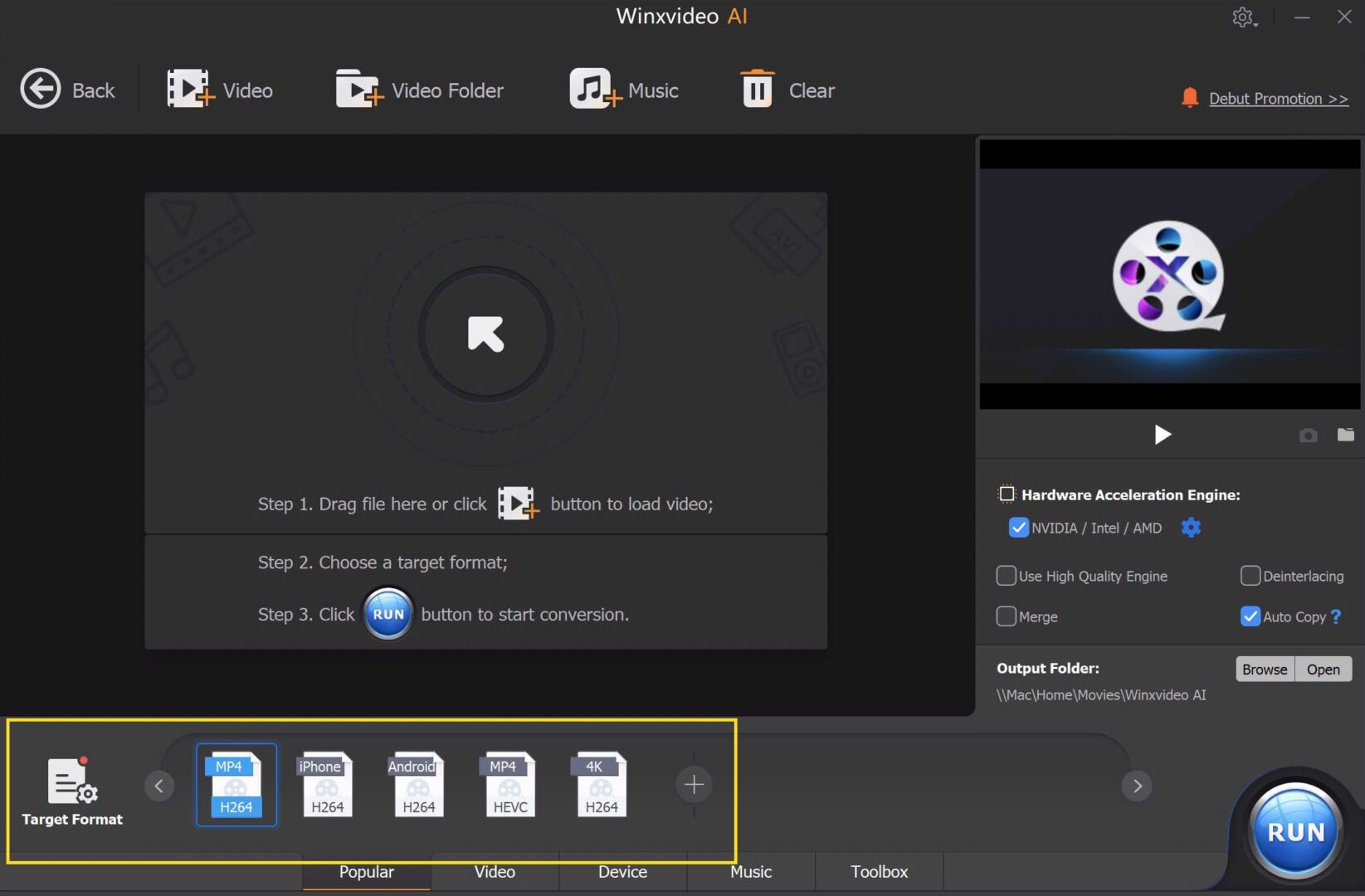The image size is (1365, 896).
Task: Close the Winxvideo AI window
Action: (1344, 17)
